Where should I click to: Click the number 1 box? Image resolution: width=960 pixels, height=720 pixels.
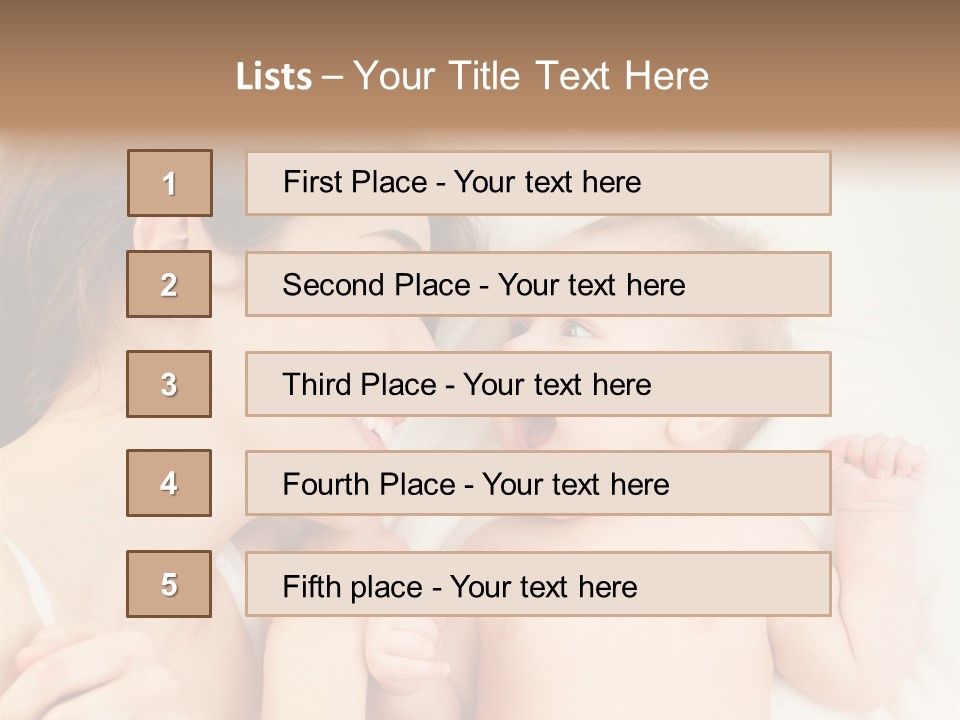coord(170,183)
